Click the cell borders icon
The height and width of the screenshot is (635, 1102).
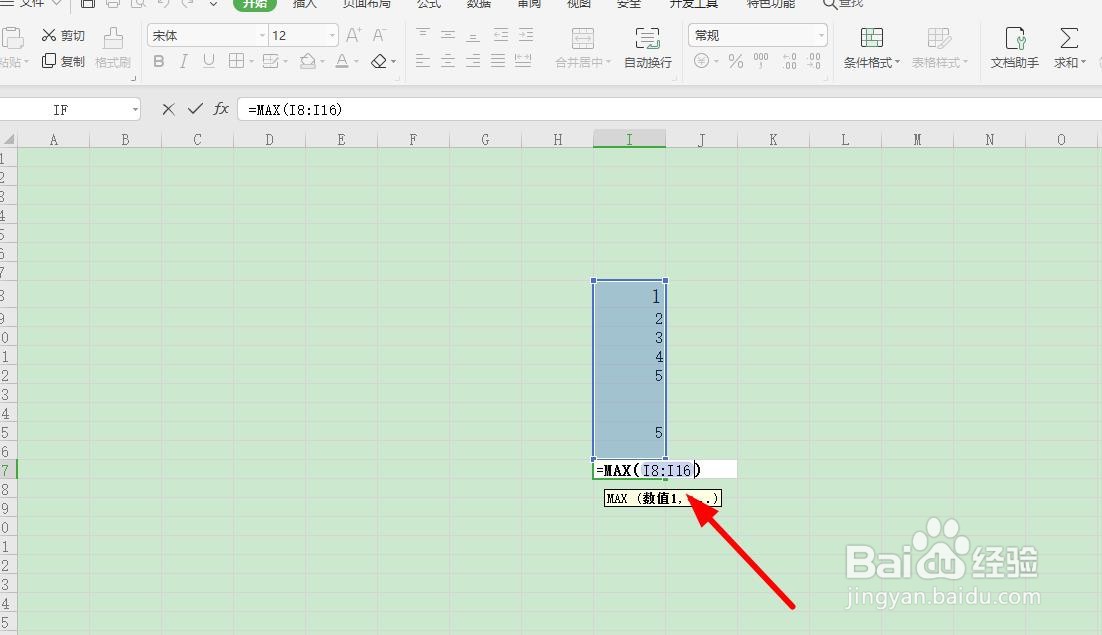pos(236,61)
